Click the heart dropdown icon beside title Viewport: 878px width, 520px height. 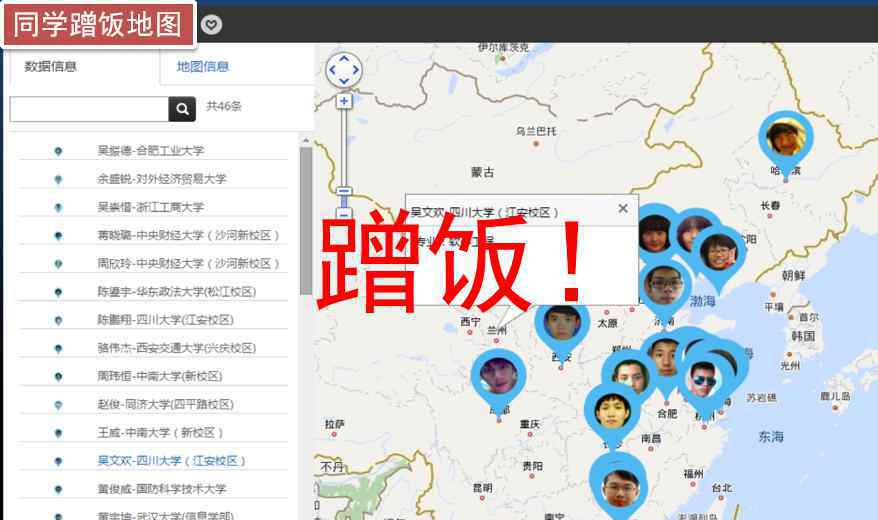pos(212,25)
